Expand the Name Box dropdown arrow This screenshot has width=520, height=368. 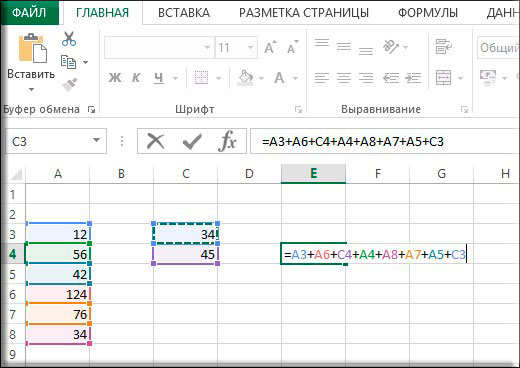click(96, 141)
